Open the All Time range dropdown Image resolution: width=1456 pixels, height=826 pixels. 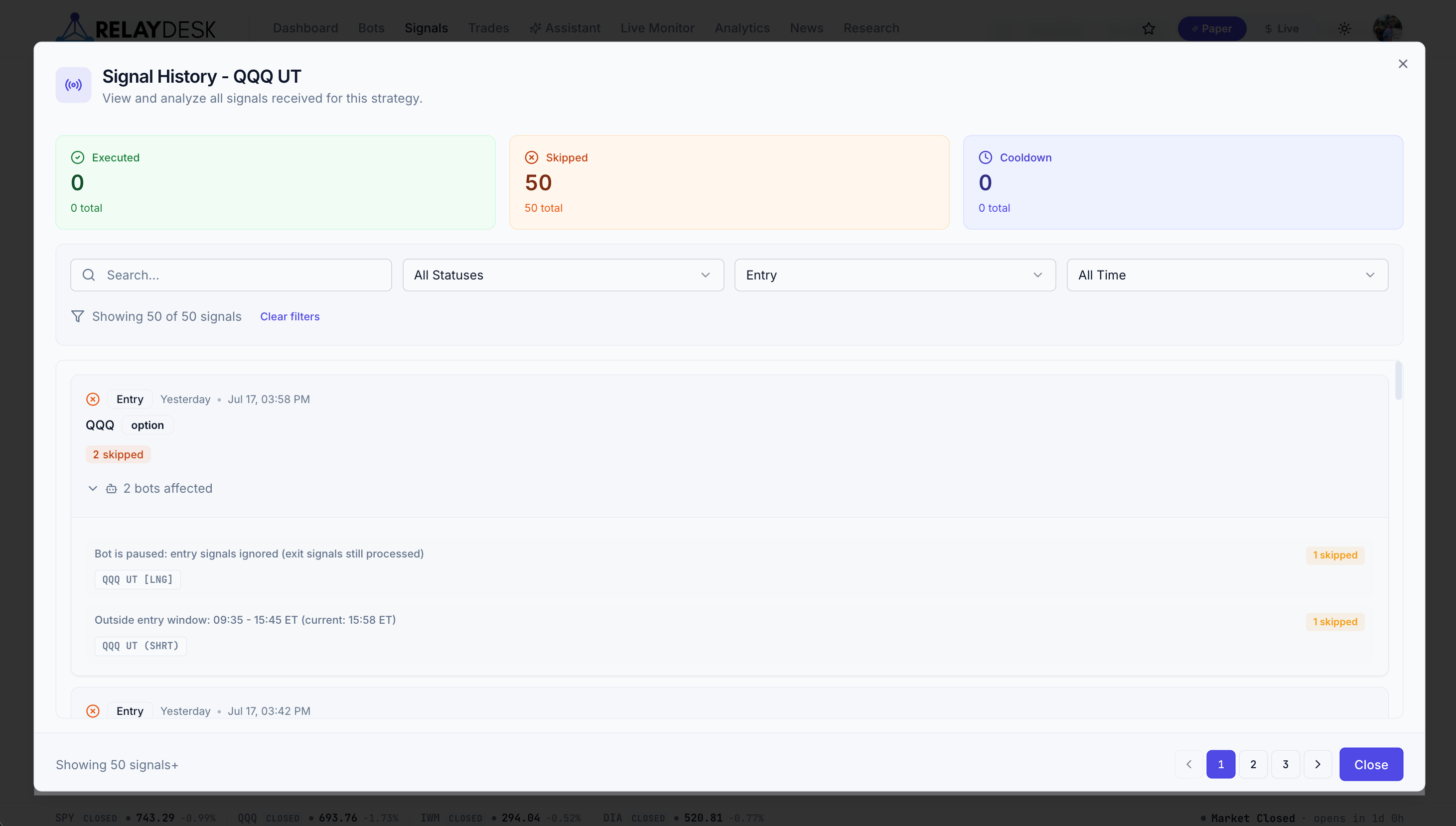tap(1227, 275)
